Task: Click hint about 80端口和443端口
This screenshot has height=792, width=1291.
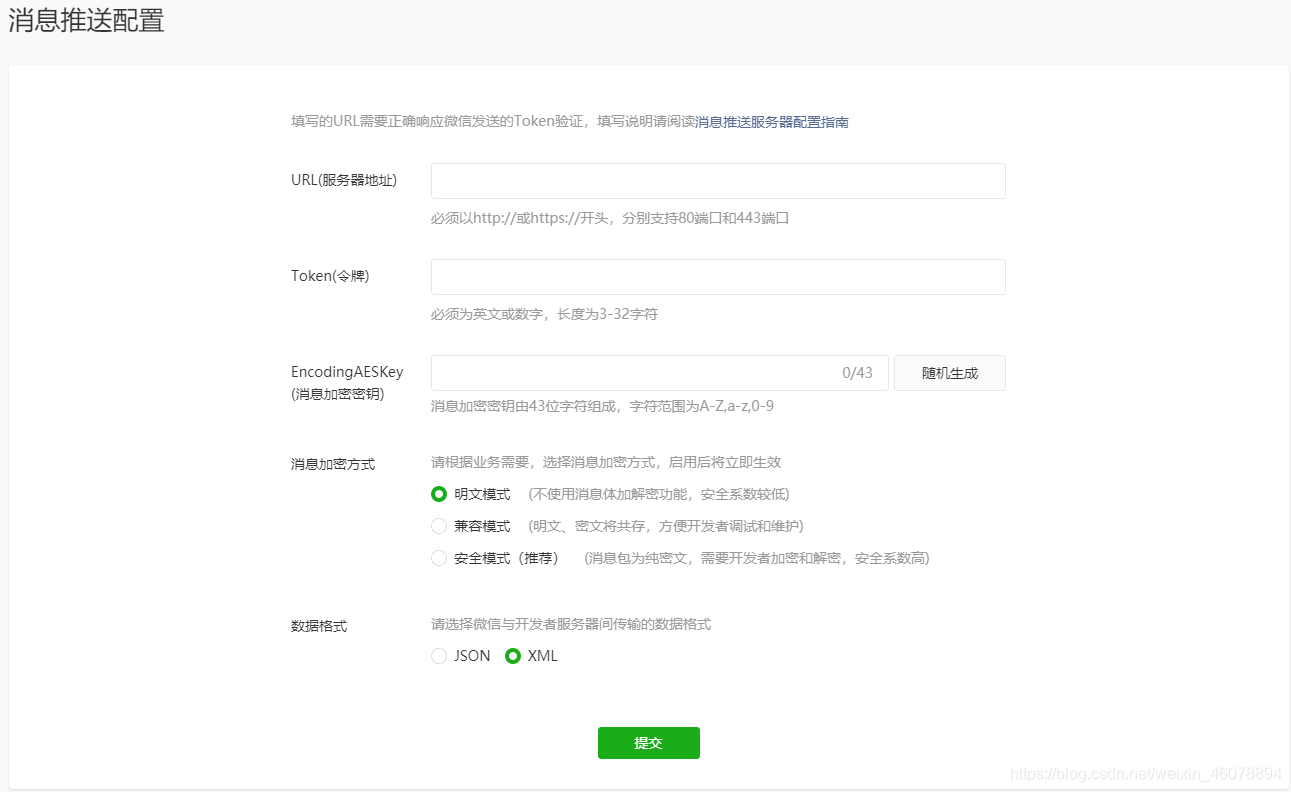Action: 610,218
